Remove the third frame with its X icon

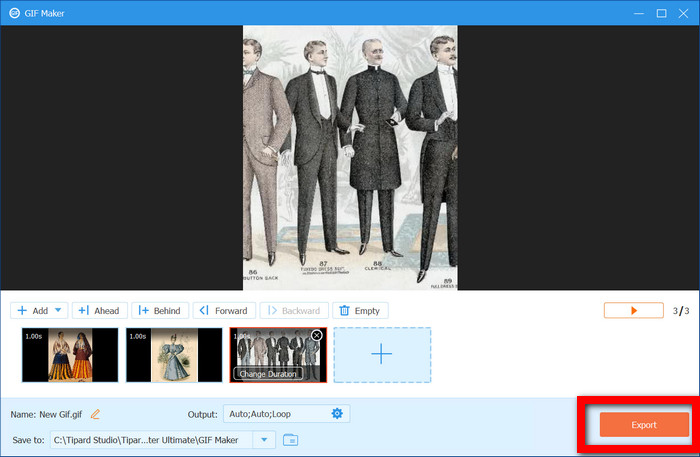pos(317,335)
